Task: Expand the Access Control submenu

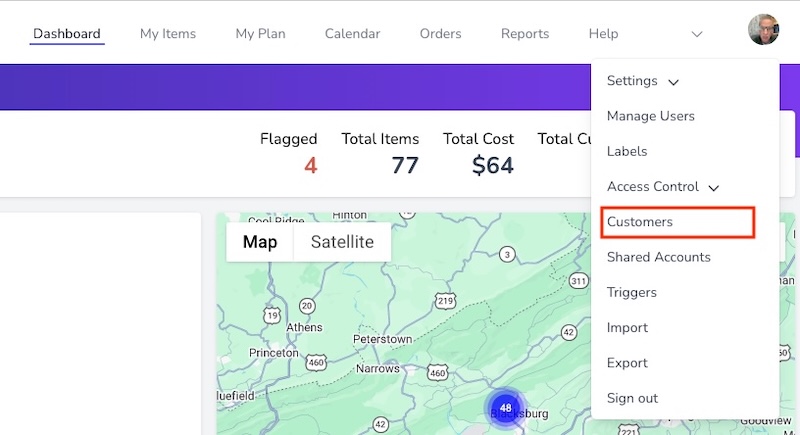Action: 662,187
